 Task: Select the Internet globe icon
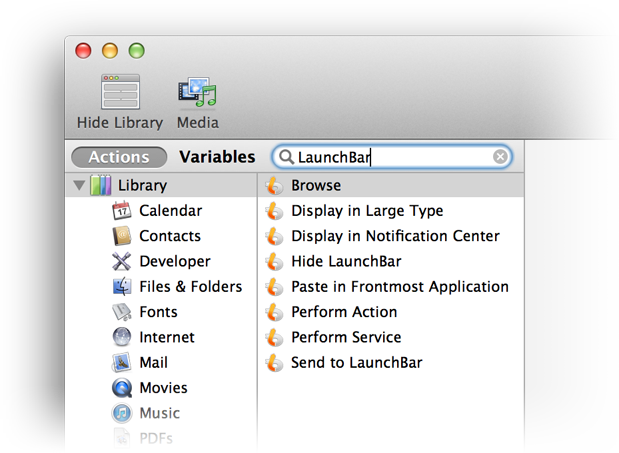122,337
